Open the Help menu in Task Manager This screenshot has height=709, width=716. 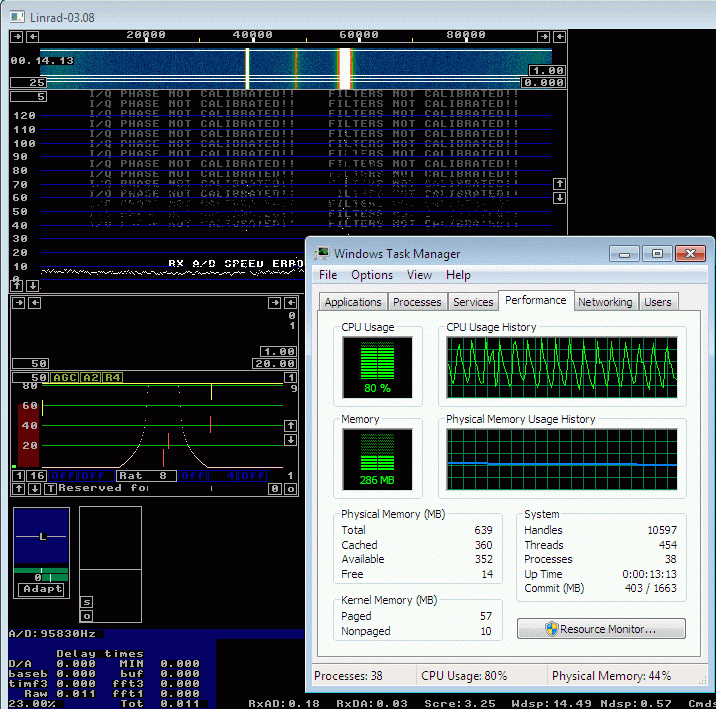(458, 275)
